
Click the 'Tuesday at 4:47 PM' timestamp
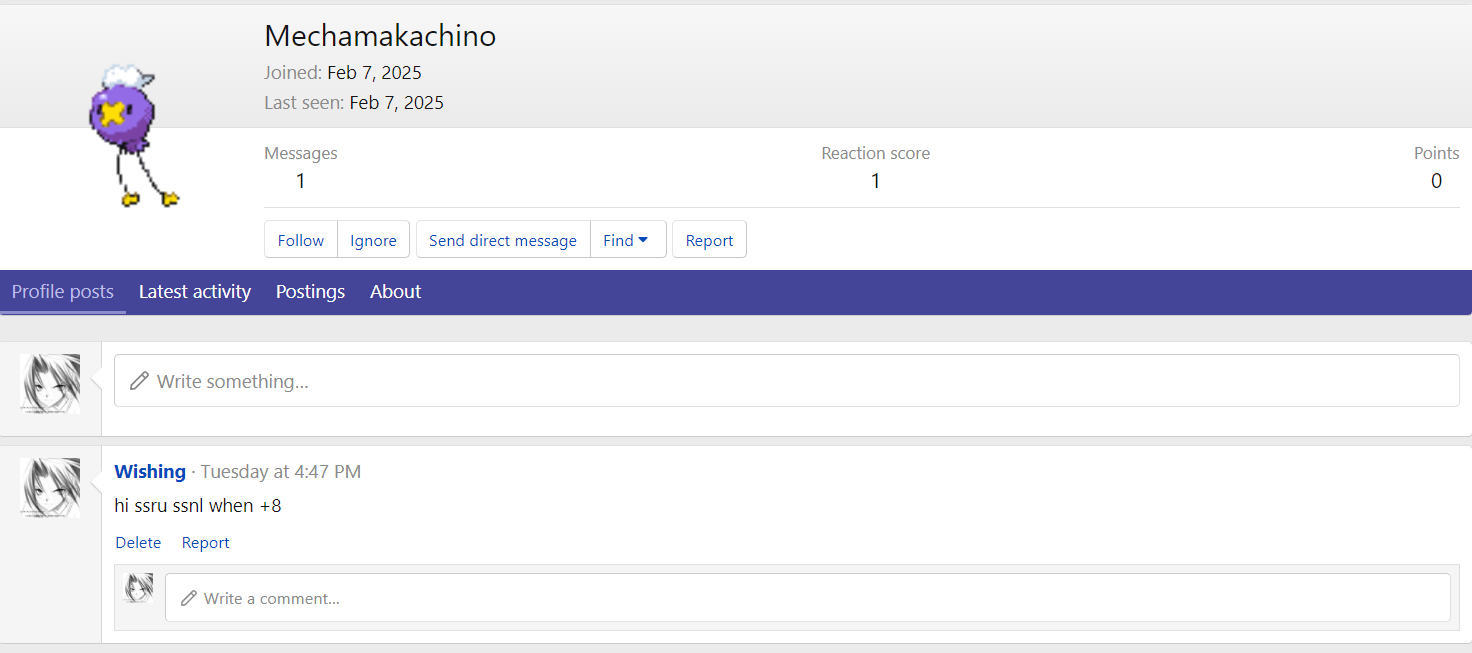pyautogui.click(x=281, y=472)
